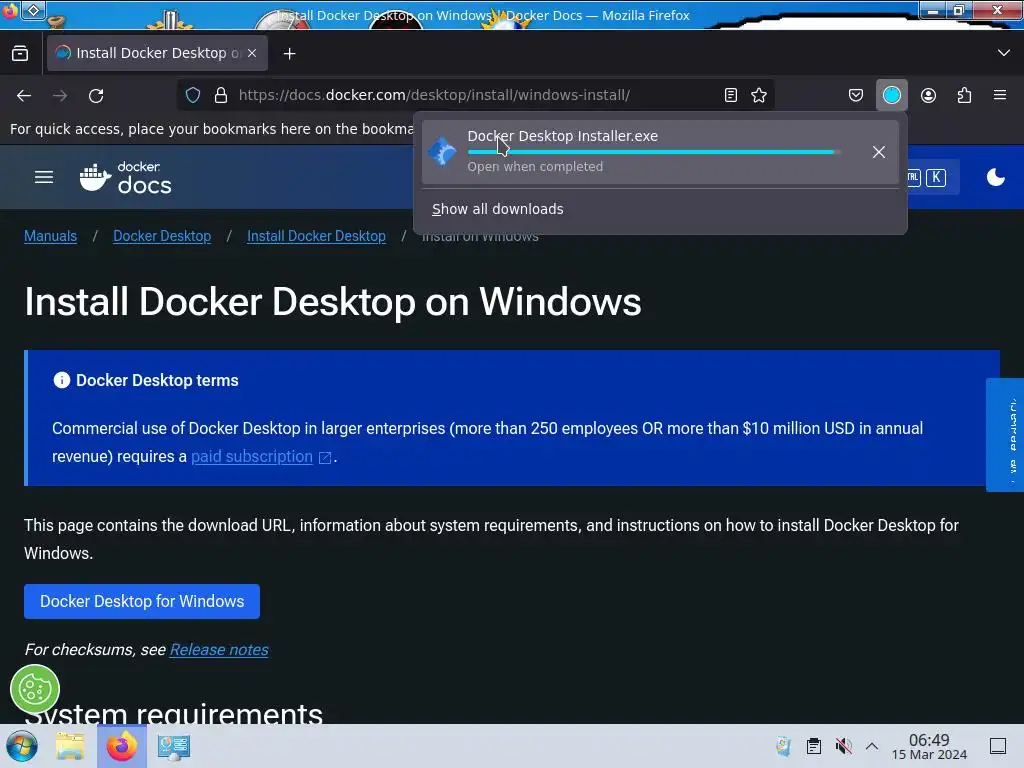Click the download progress bar
Image resolution: width=1024 pixels, height=768 pixels.
pyautogui.click(x=653, y=152)
